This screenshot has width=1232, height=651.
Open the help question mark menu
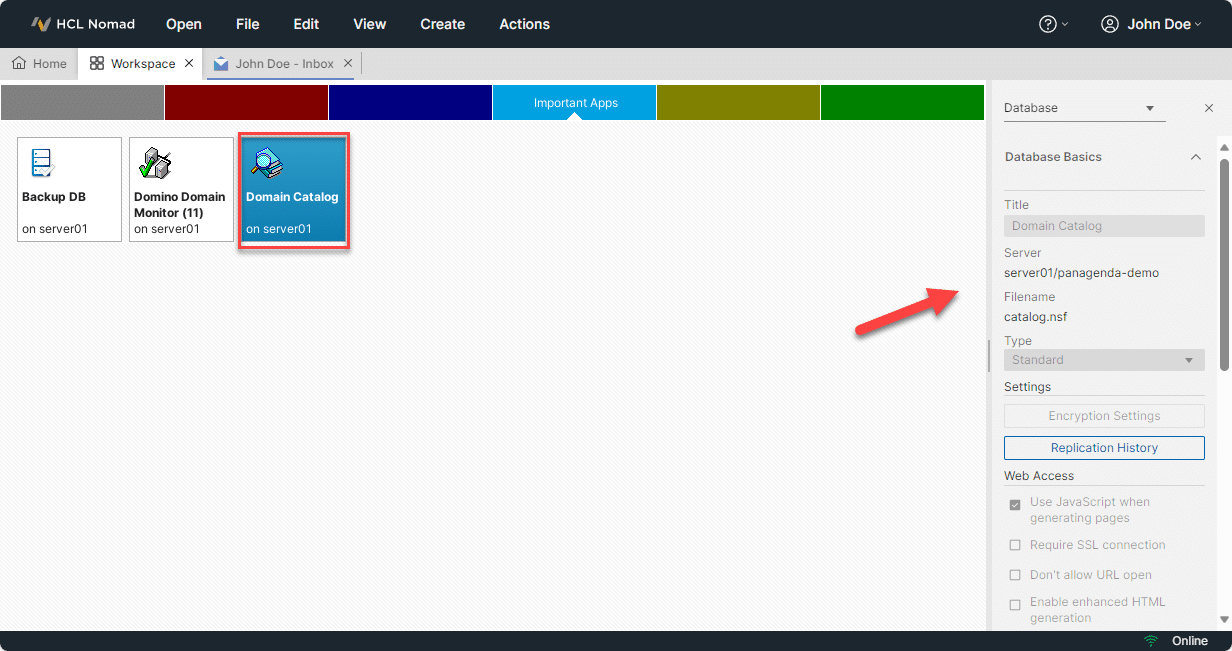click(x=1048, y=24)
